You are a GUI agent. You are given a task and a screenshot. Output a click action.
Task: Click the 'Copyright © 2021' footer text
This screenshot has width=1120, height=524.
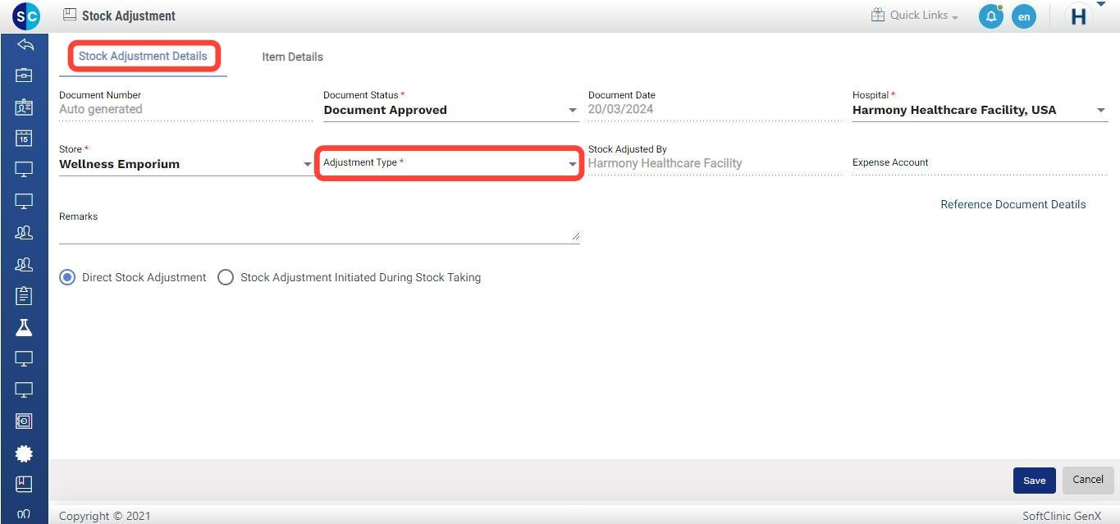105,515
